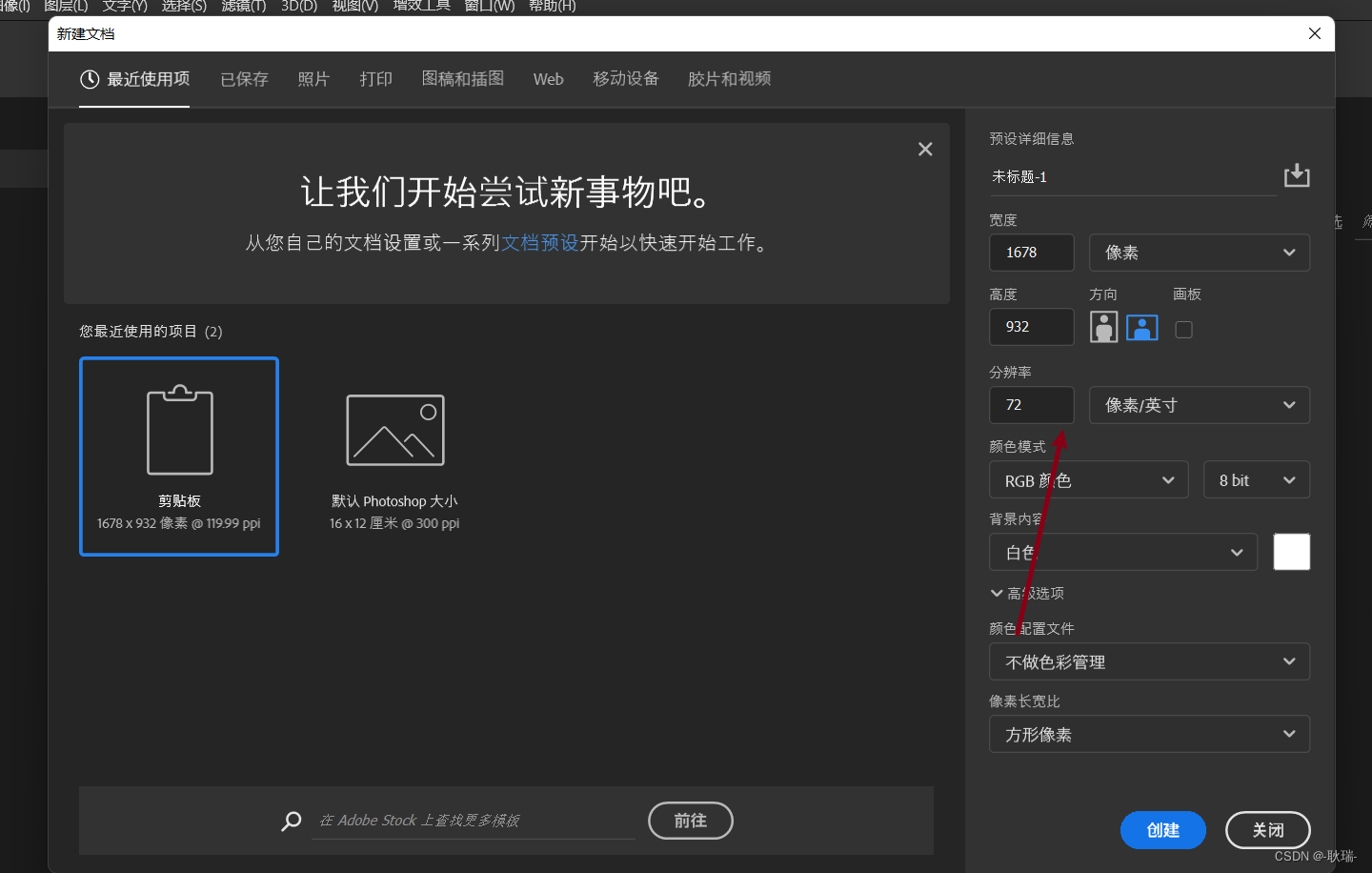
Task: Click the 创建 button to create document
Action: [1162, 829]
